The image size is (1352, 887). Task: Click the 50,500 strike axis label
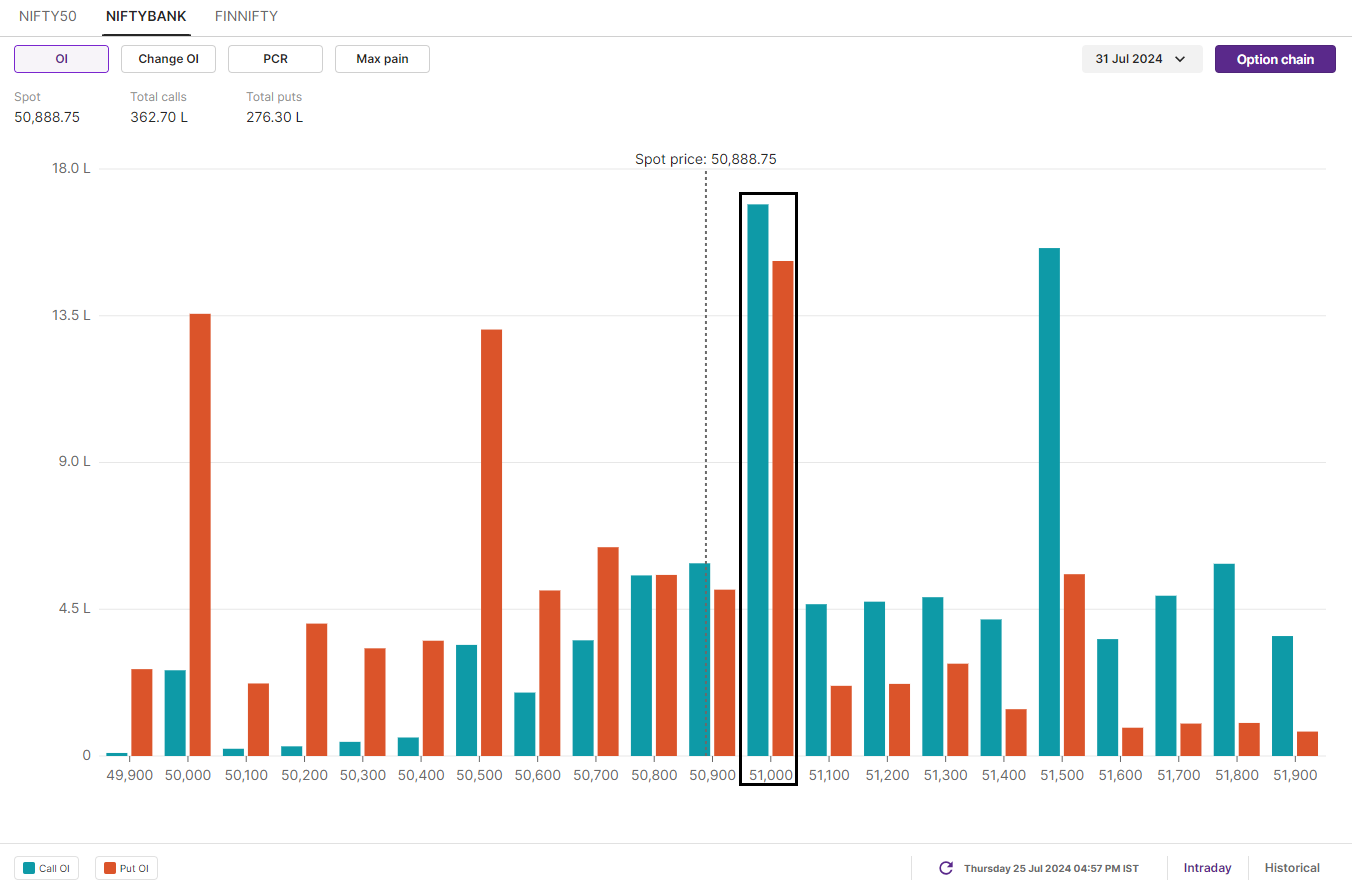coord(479,775)
